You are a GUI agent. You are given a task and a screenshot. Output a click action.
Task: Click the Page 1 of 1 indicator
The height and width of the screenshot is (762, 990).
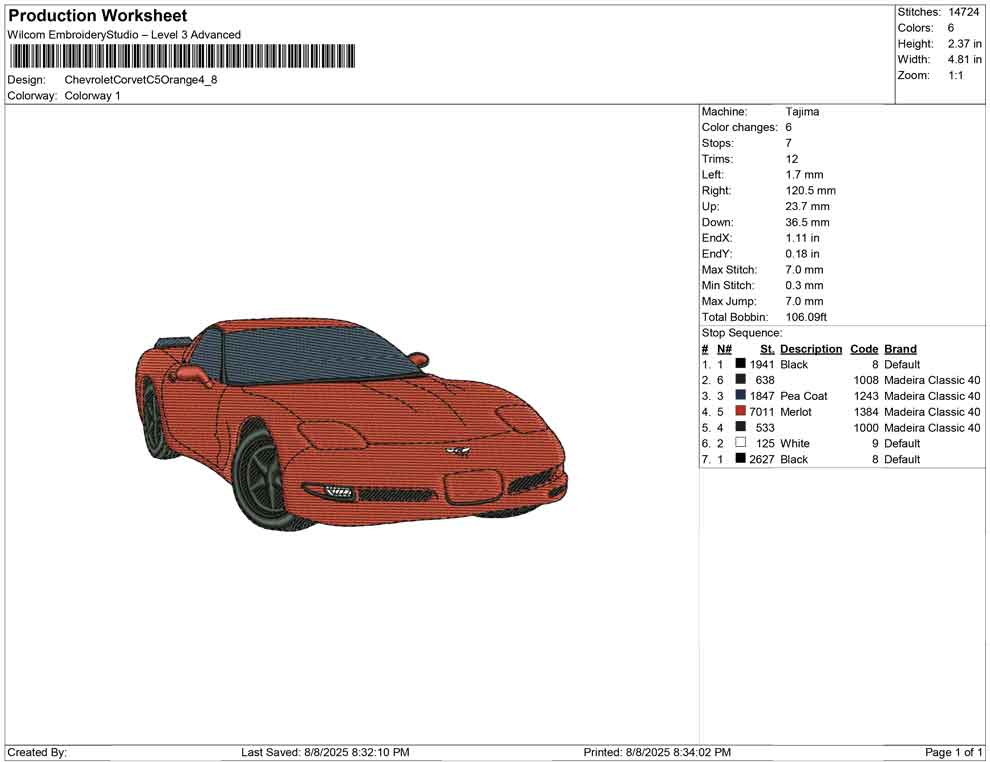coord(954,752)
